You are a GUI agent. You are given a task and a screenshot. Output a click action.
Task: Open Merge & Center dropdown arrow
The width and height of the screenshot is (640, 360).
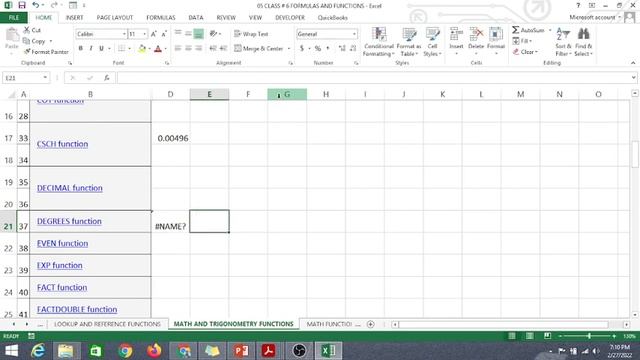(x=289, y=49)
